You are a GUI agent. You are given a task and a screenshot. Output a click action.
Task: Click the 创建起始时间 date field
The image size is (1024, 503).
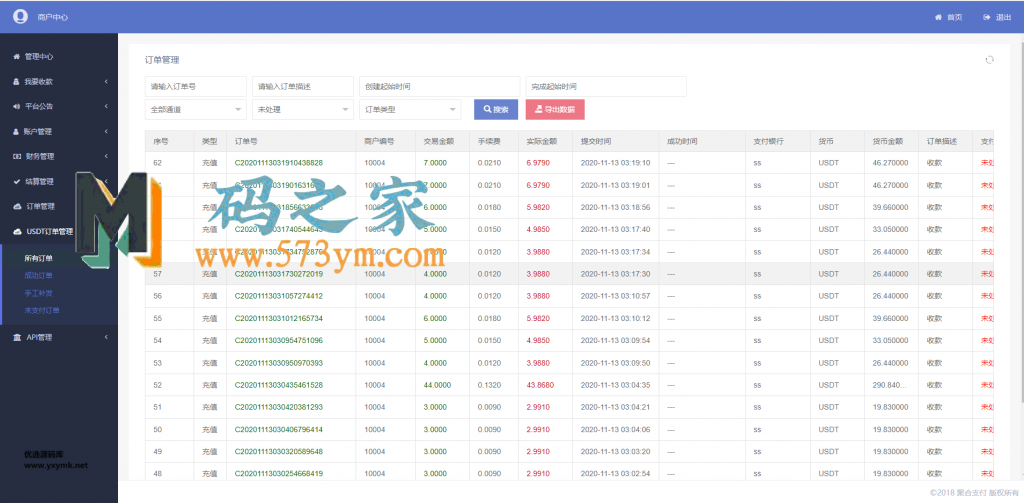tap(440, 86)
